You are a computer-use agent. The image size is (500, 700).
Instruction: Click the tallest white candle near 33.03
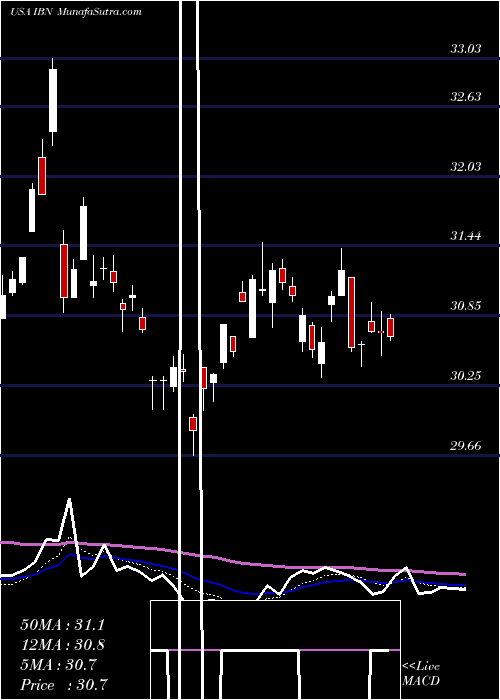click(53, 100)
